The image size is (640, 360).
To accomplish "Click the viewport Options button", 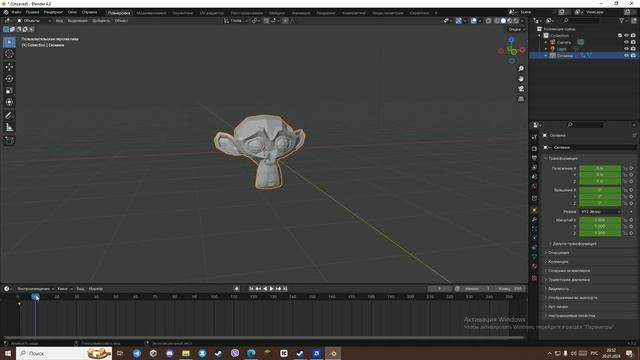I will pyautogui.click(x=516, y=29).
